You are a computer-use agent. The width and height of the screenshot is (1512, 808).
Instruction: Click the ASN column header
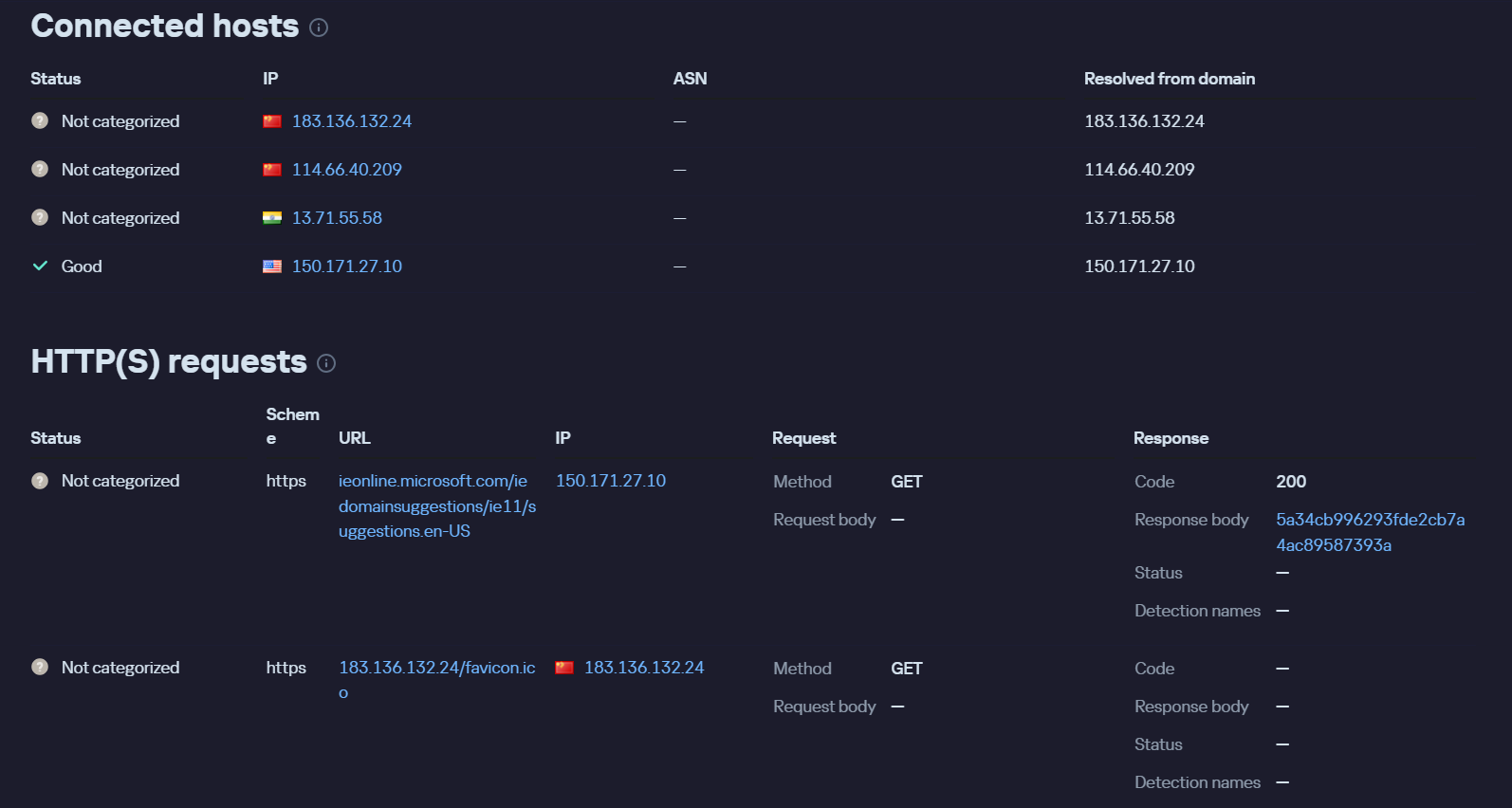click(691, 79)
